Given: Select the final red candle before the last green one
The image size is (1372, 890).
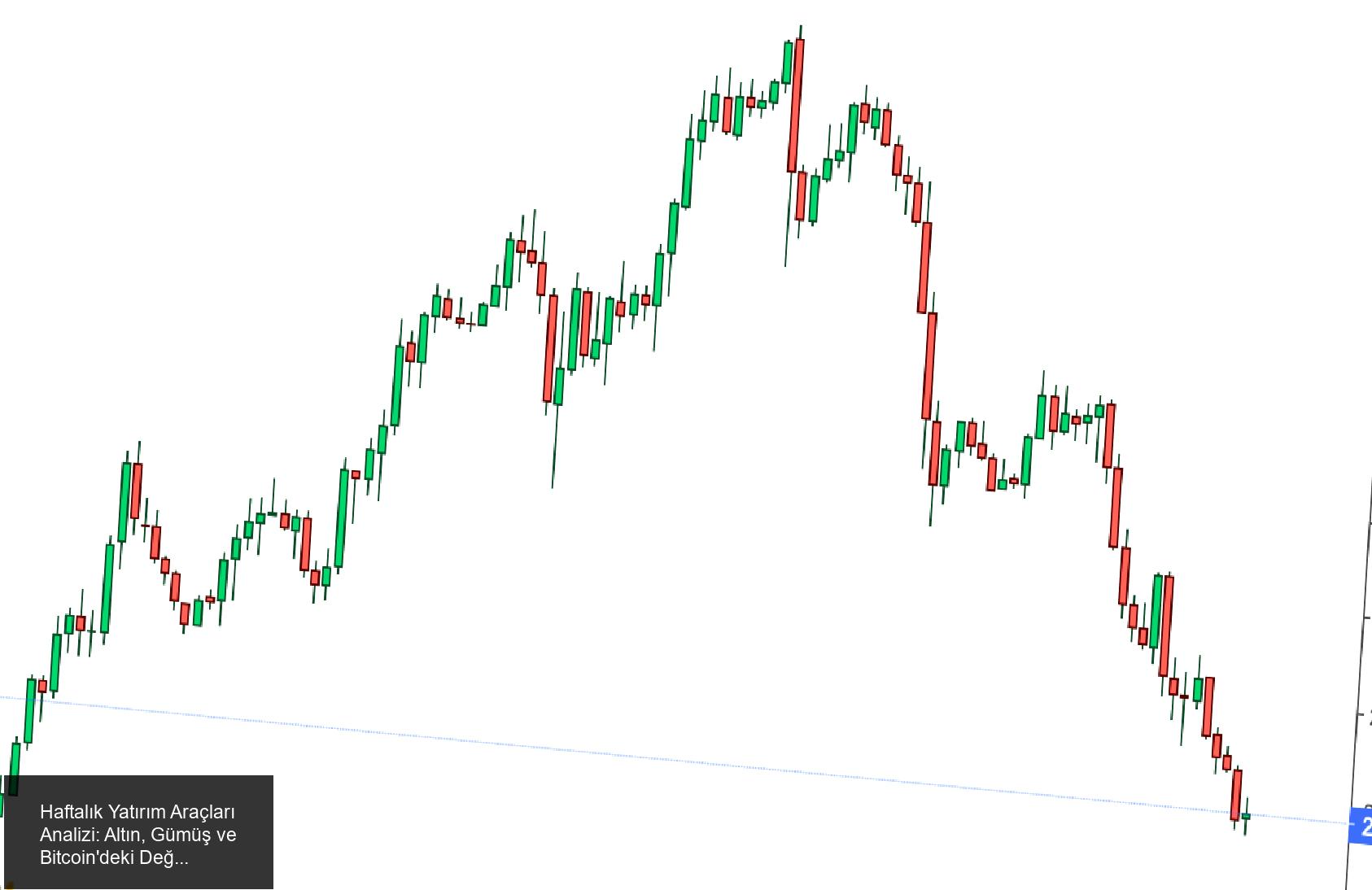Looking at the screenshot, I should (1236, 794).
